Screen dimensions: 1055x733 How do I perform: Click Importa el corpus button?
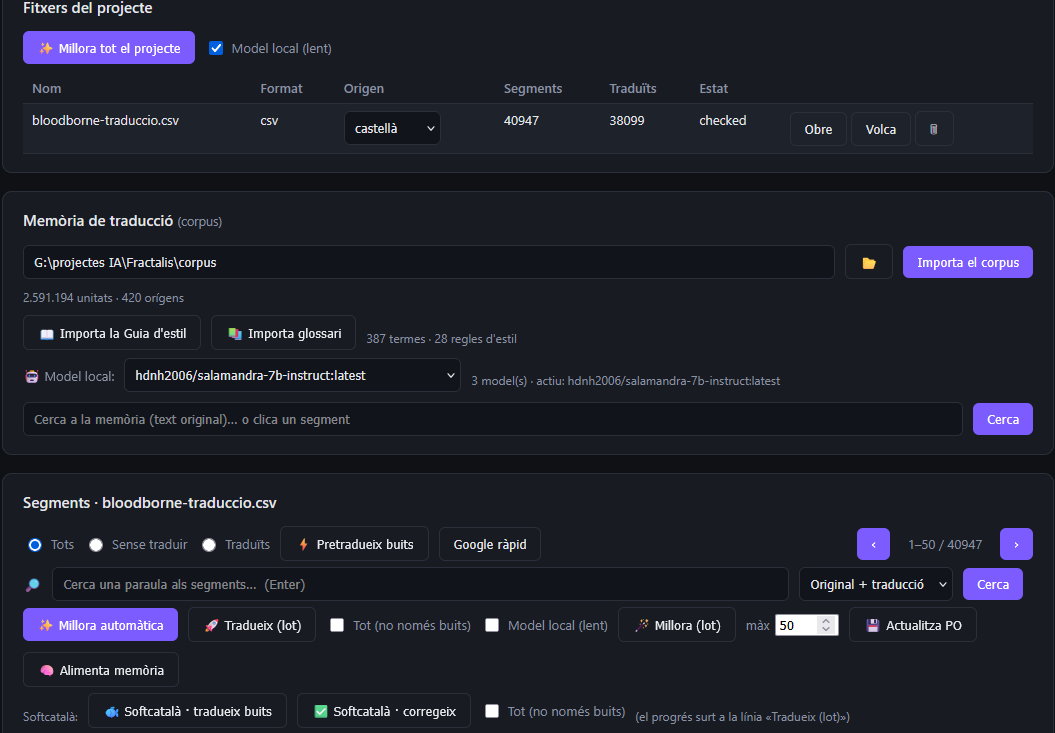(968, 262)
